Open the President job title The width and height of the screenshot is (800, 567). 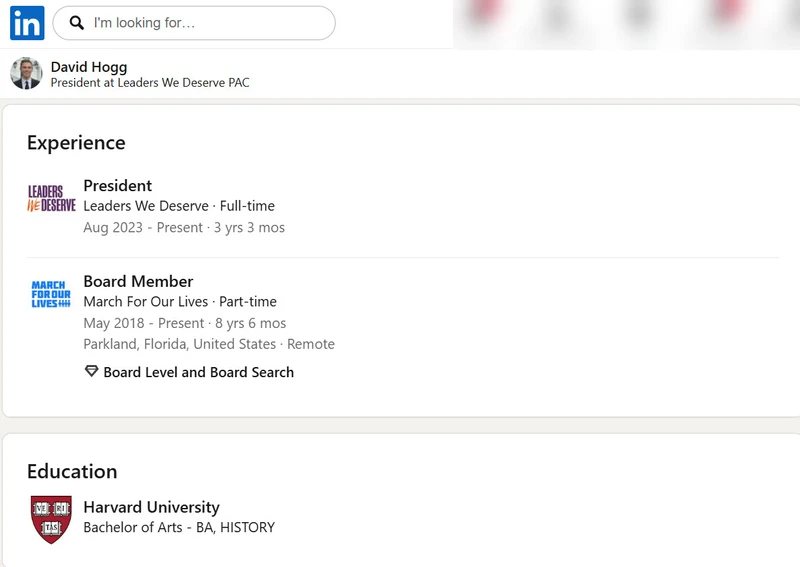(x=118, y=185)
